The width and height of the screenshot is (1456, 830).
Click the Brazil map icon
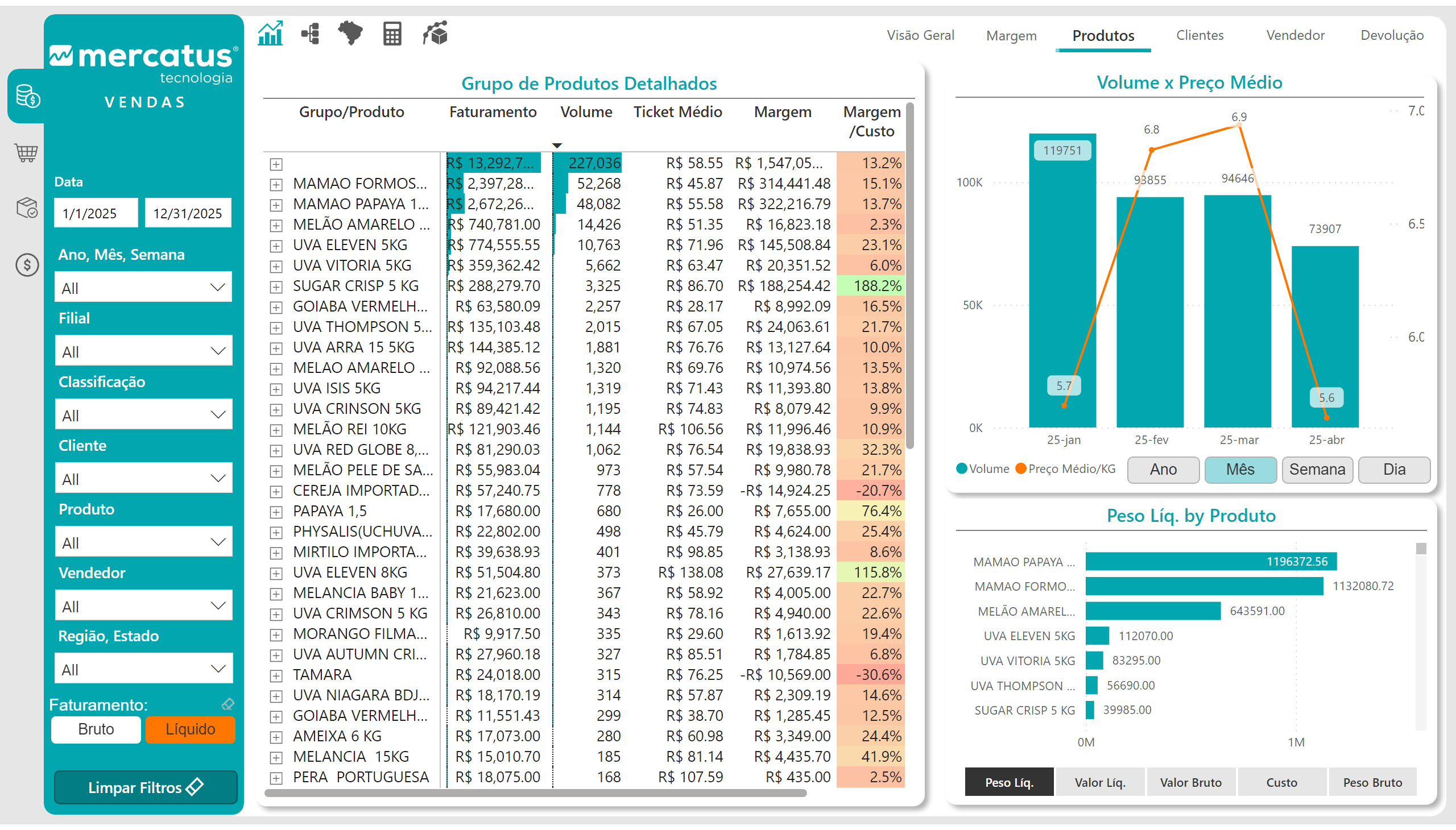(x=350, y=33)
